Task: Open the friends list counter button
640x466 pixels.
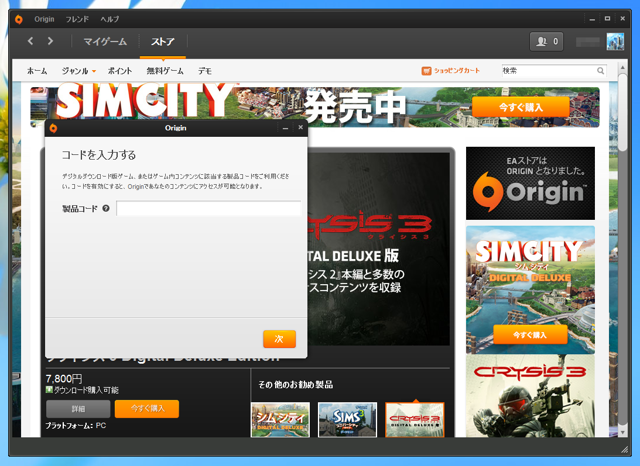Action: coord(546,41)
